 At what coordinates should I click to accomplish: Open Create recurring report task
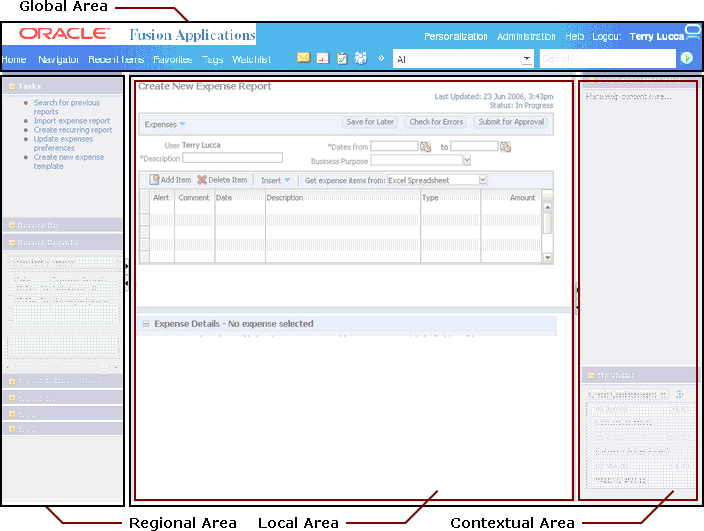(73, 130)
